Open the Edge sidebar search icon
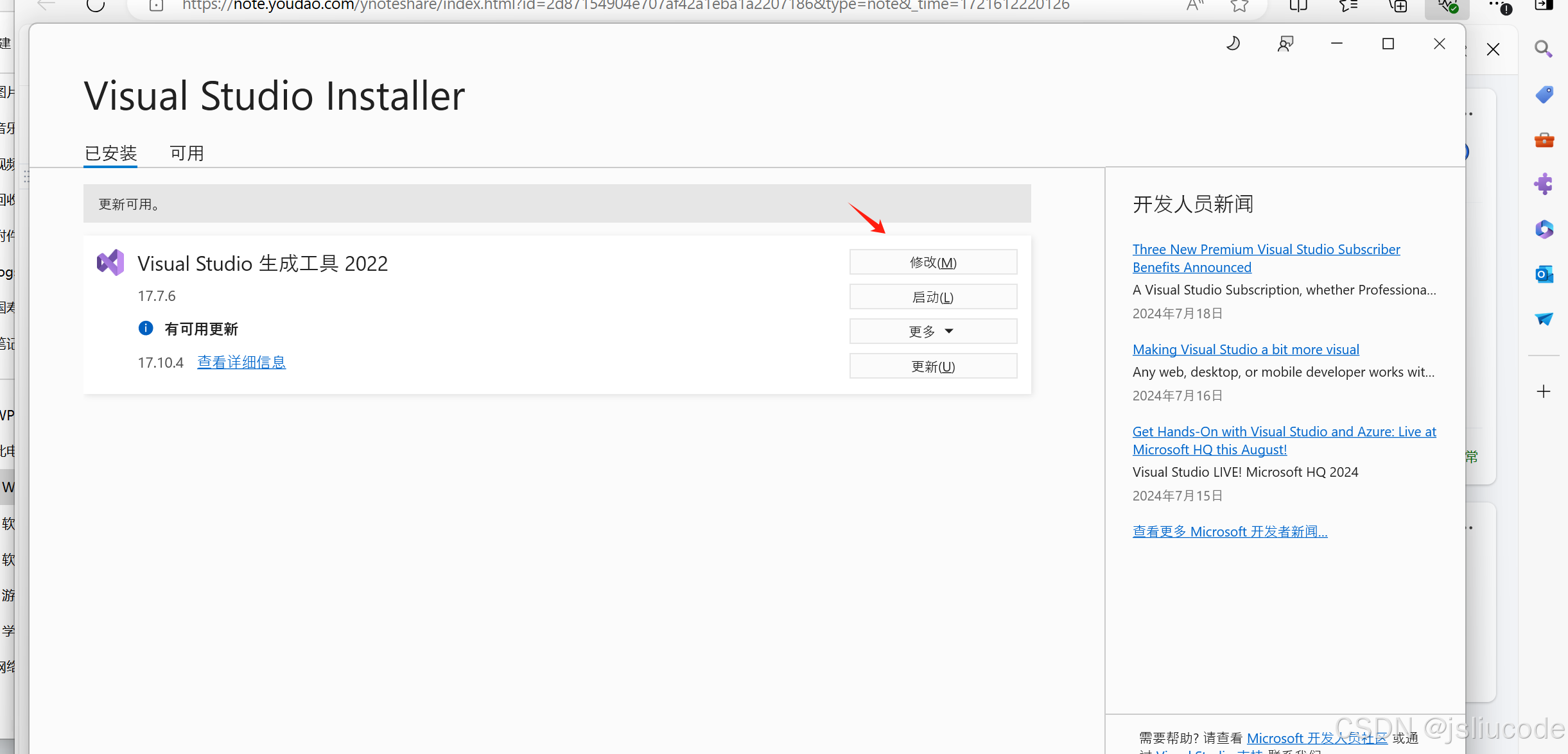Image resolution: width=1568 pixels, height=754 pixels. pyautogui.click(x=1544, y=49)
